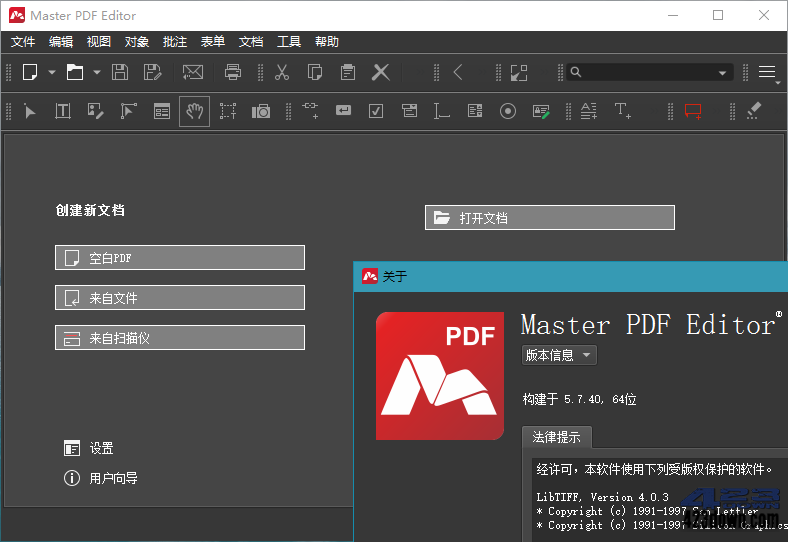Select the Edit Forms tool

click(x=162, y=111)
